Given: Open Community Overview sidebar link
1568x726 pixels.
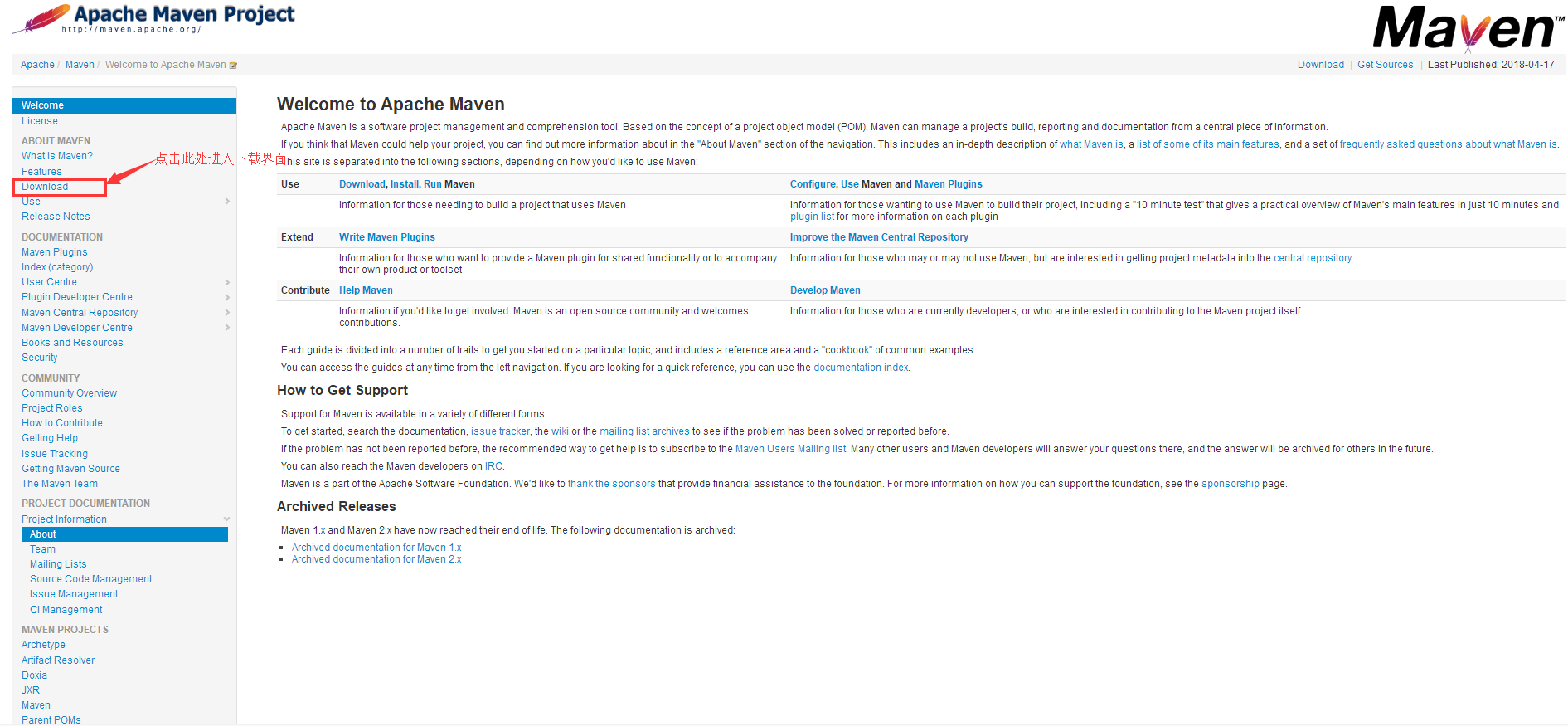Looking at the screenshot, I should [x=70, y=393].
